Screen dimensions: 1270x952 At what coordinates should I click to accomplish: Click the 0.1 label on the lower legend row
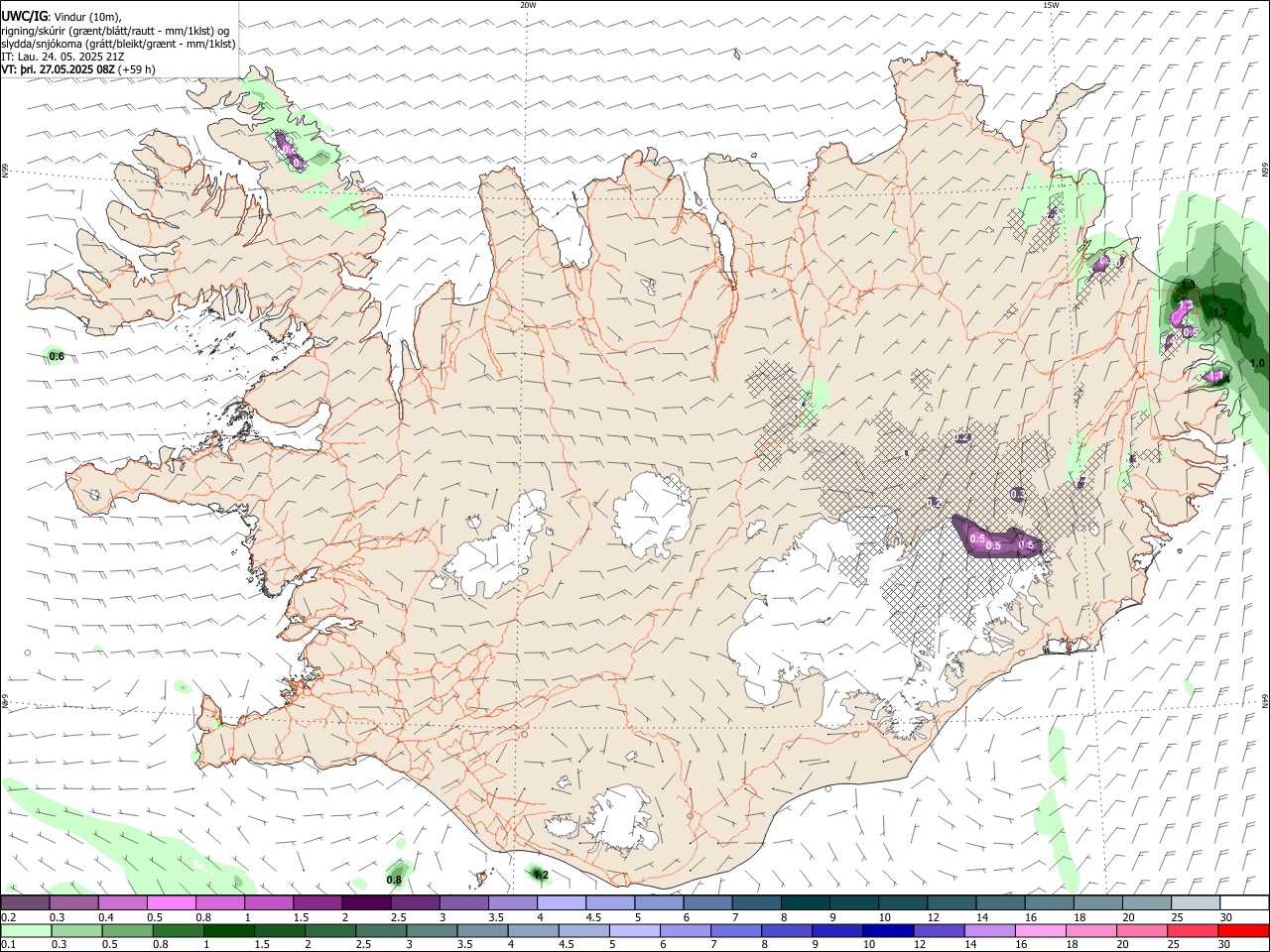pyautogui.click(x=8, y=945)
